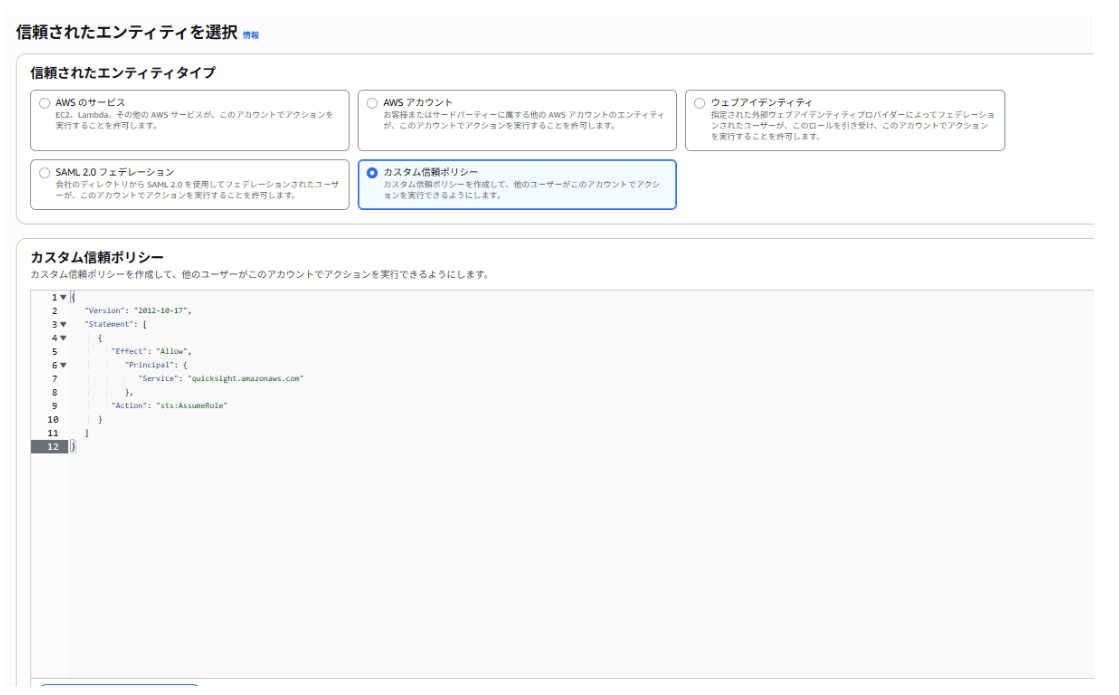Click the カスタム信頼ポリシー section heading
1119x695 pixels.
click(x=97, y=257)
